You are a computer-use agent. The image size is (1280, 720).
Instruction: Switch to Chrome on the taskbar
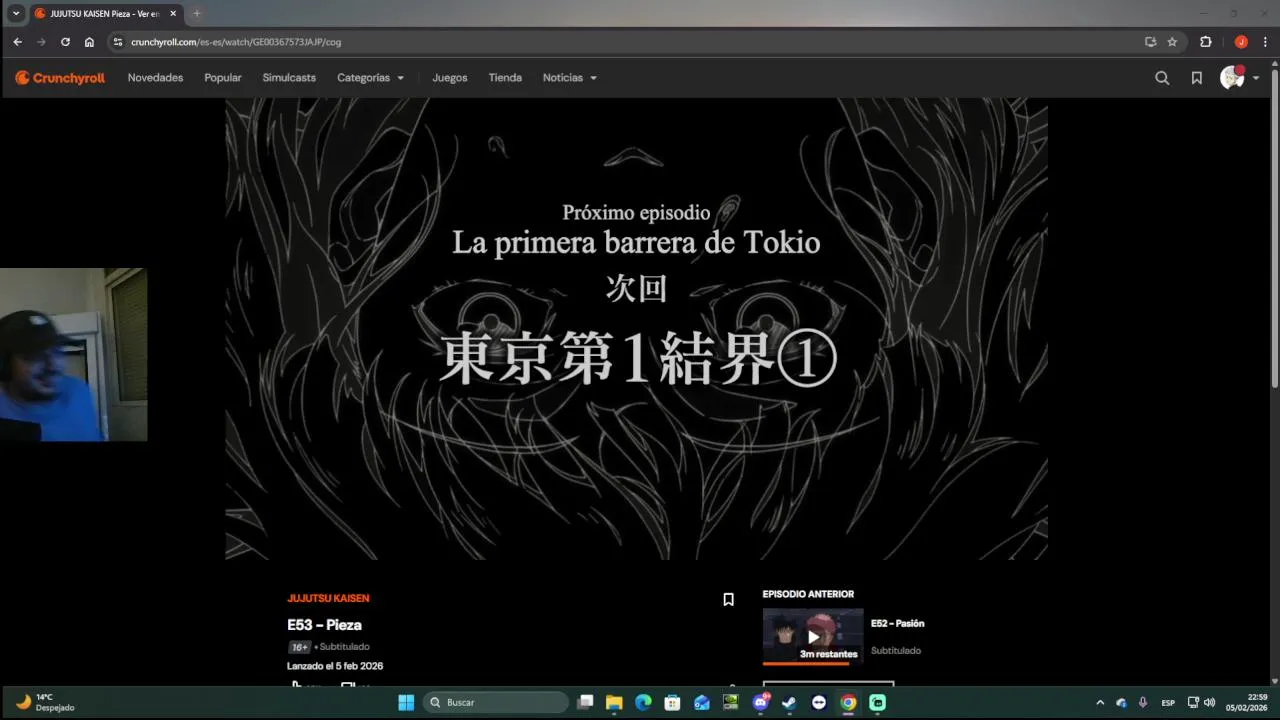(x=848, y=702)
